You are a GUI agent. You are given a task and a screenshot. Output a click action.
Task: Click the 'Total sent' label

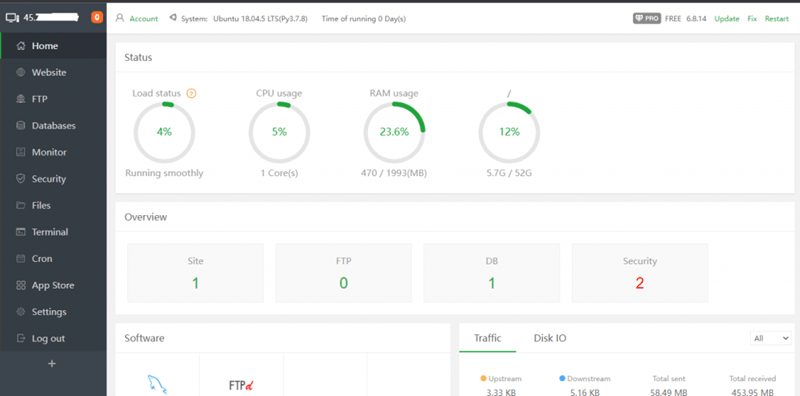coord(669,379)
